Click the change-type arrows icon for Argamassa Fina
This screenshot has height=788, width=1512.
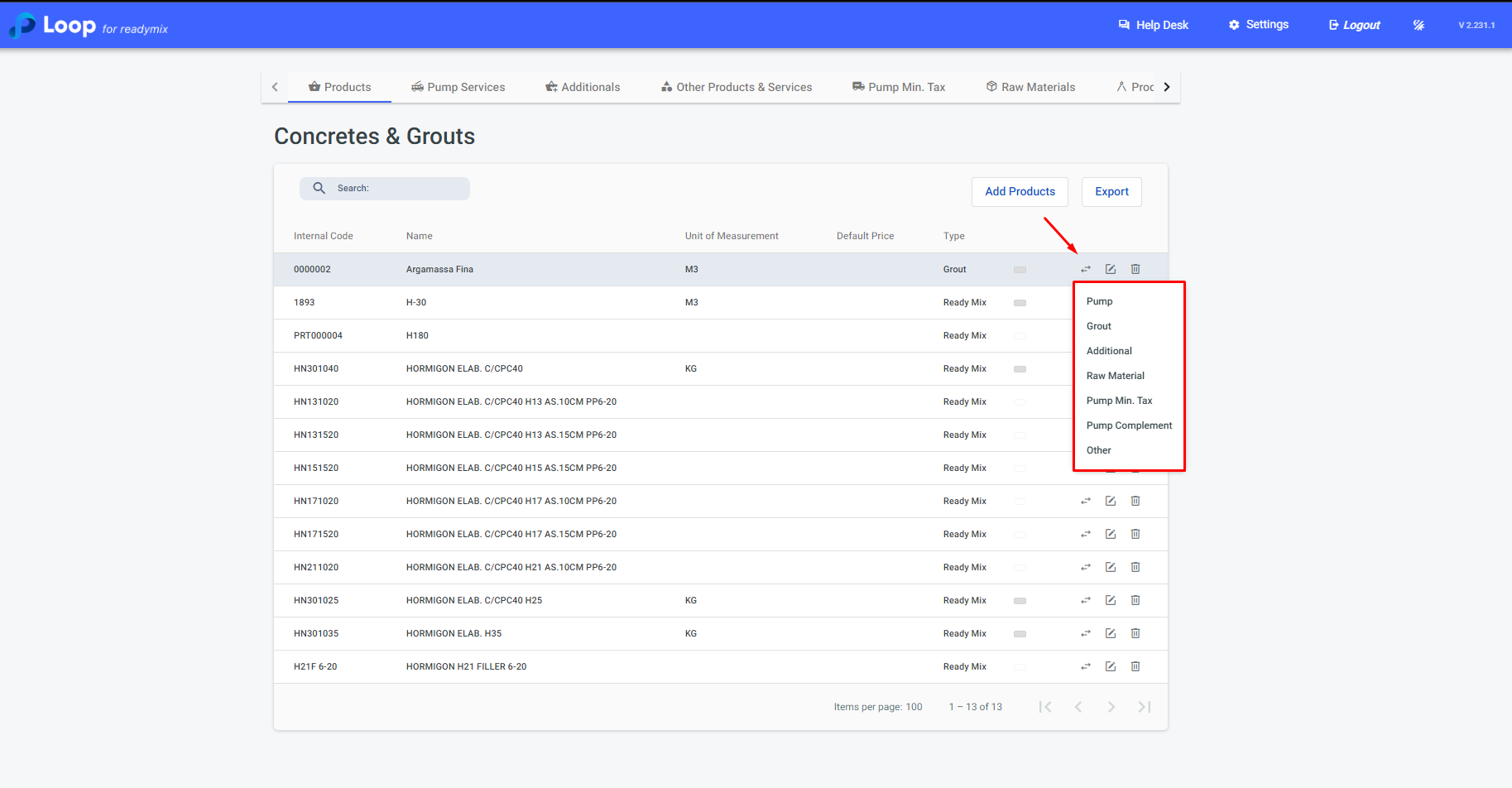pos(1085,269)
